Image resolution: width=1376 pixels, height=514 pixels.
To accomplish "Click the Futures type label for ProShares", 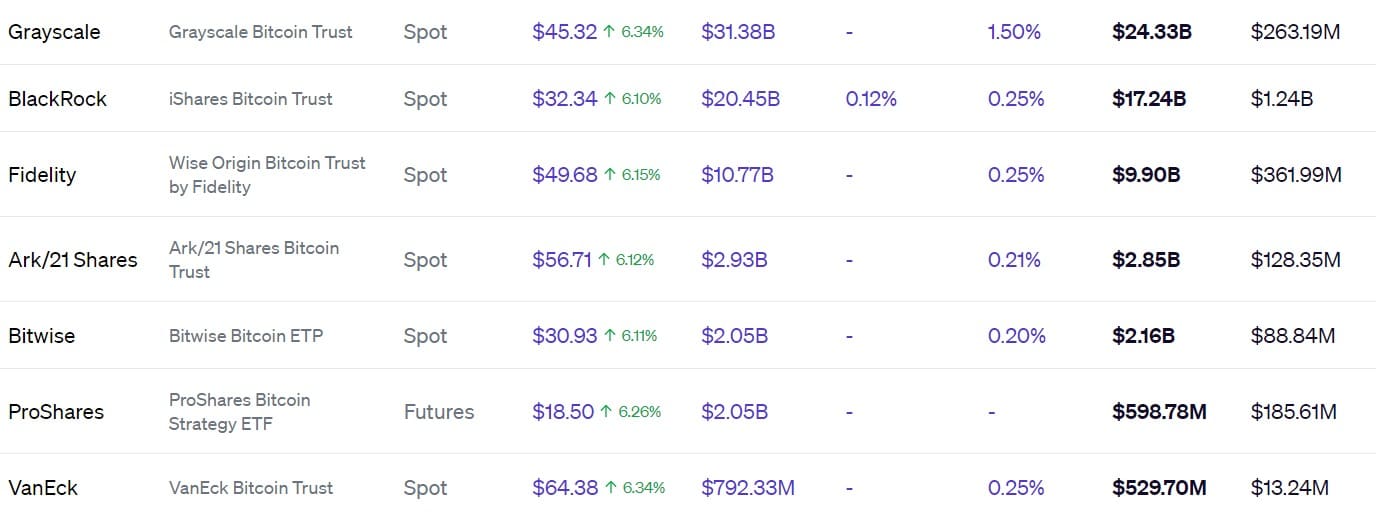I will (x=439, y=412).
